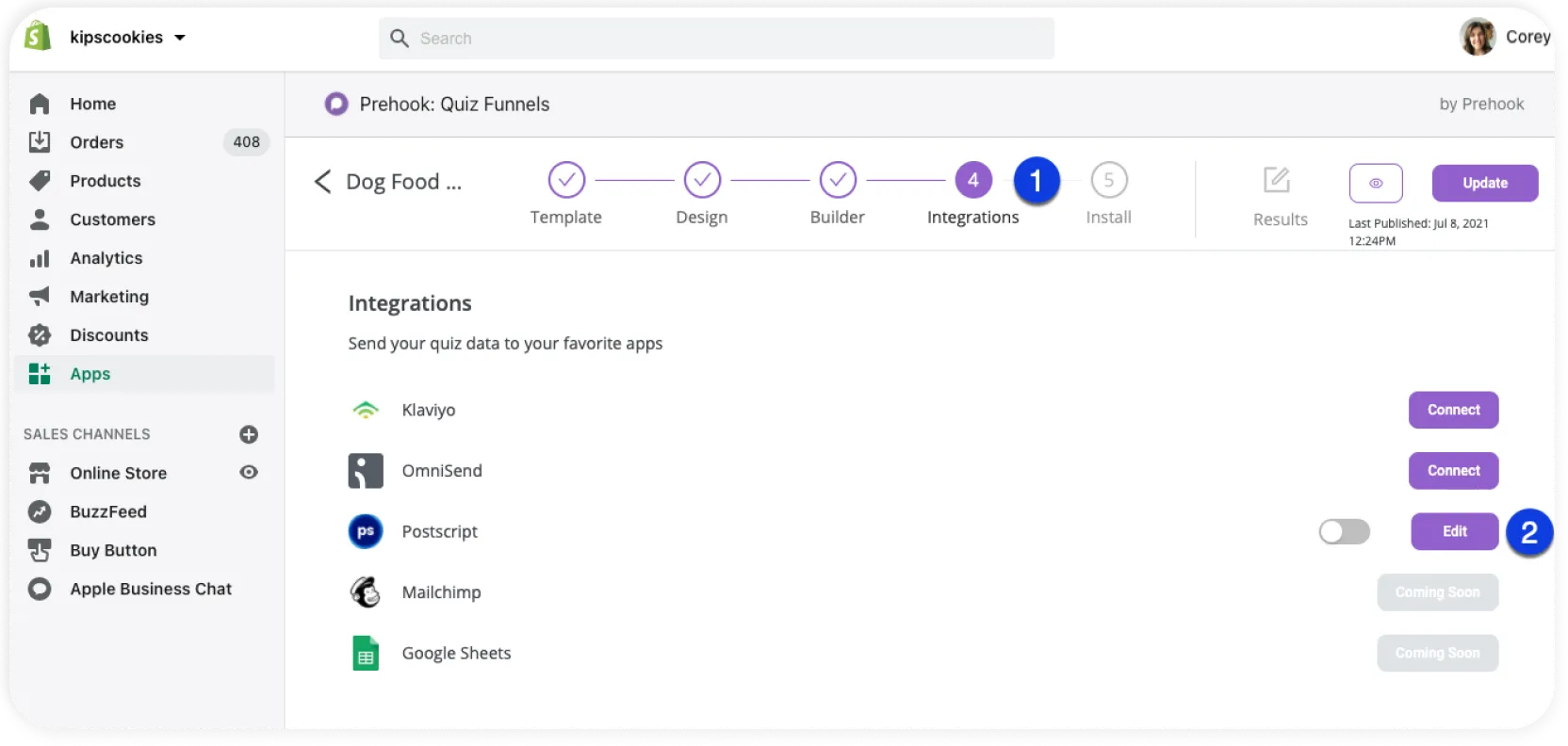Click the Marketing megaphone icon

(40, 297)
